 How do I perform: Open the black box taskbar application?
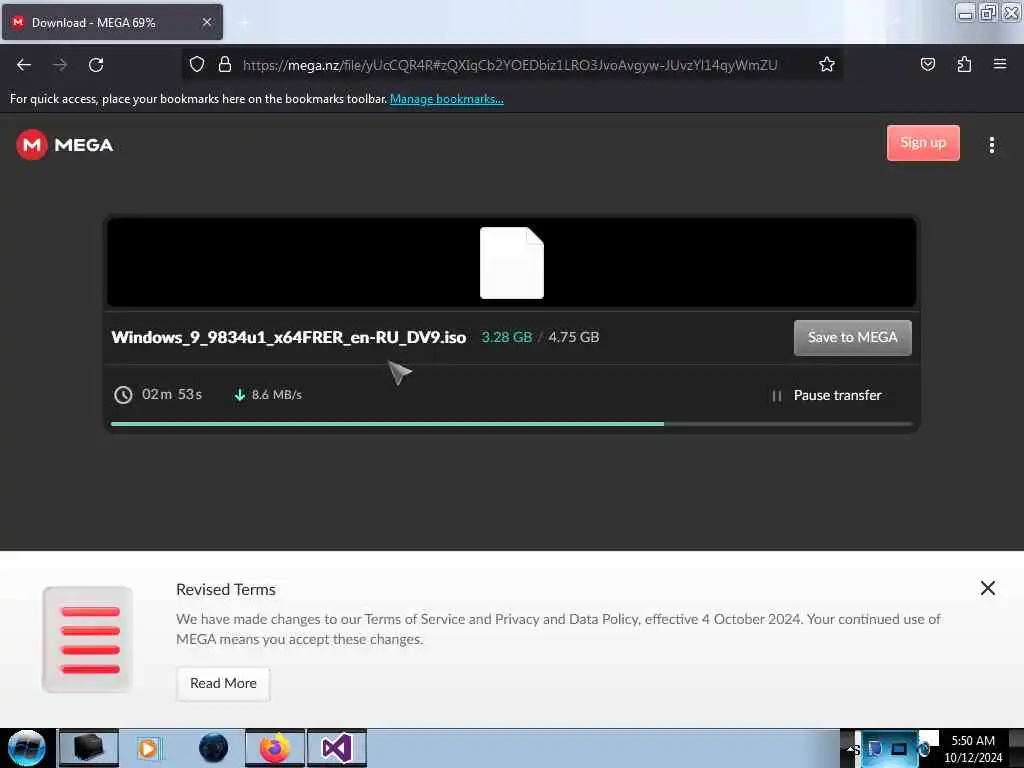click(x=89, y=748)
